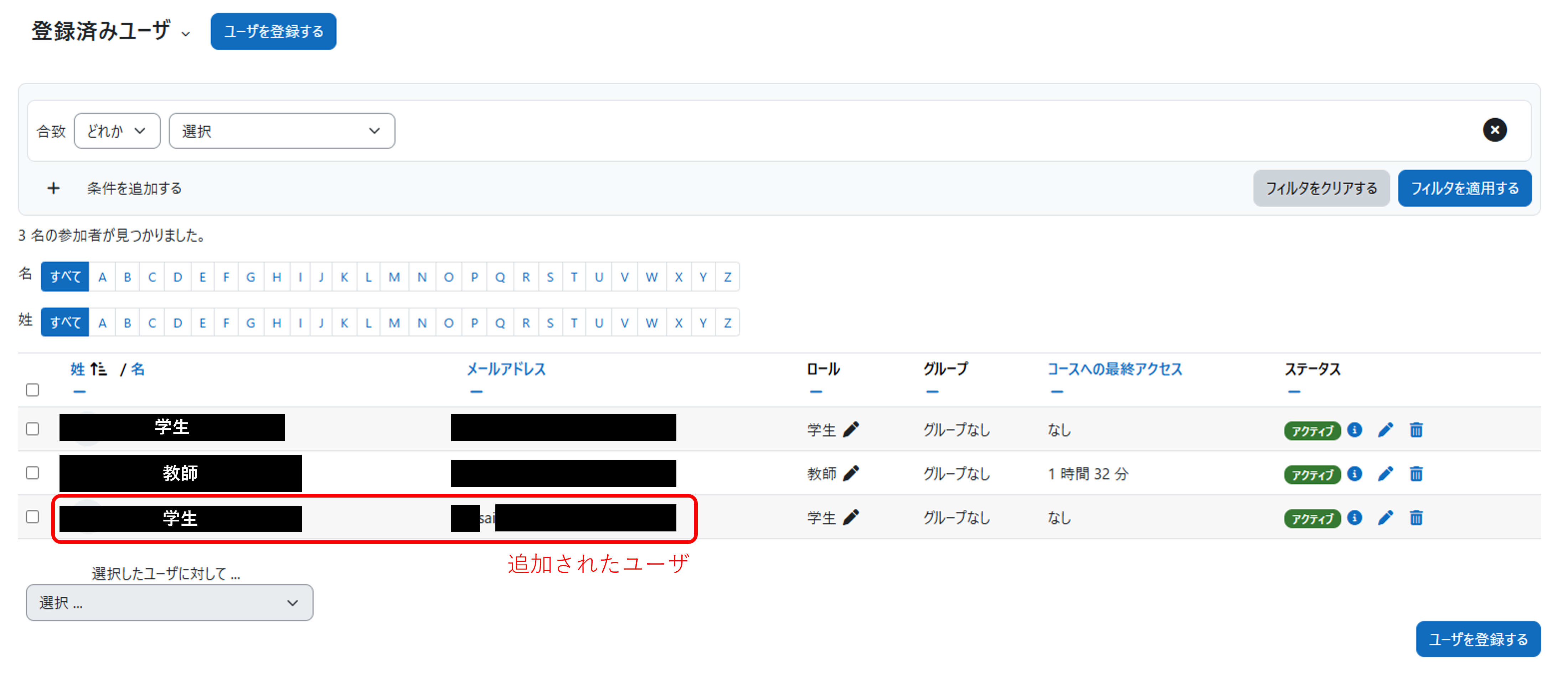Open info icon in last student row
The image size is (1568, 674).
tap(1354, 517)
